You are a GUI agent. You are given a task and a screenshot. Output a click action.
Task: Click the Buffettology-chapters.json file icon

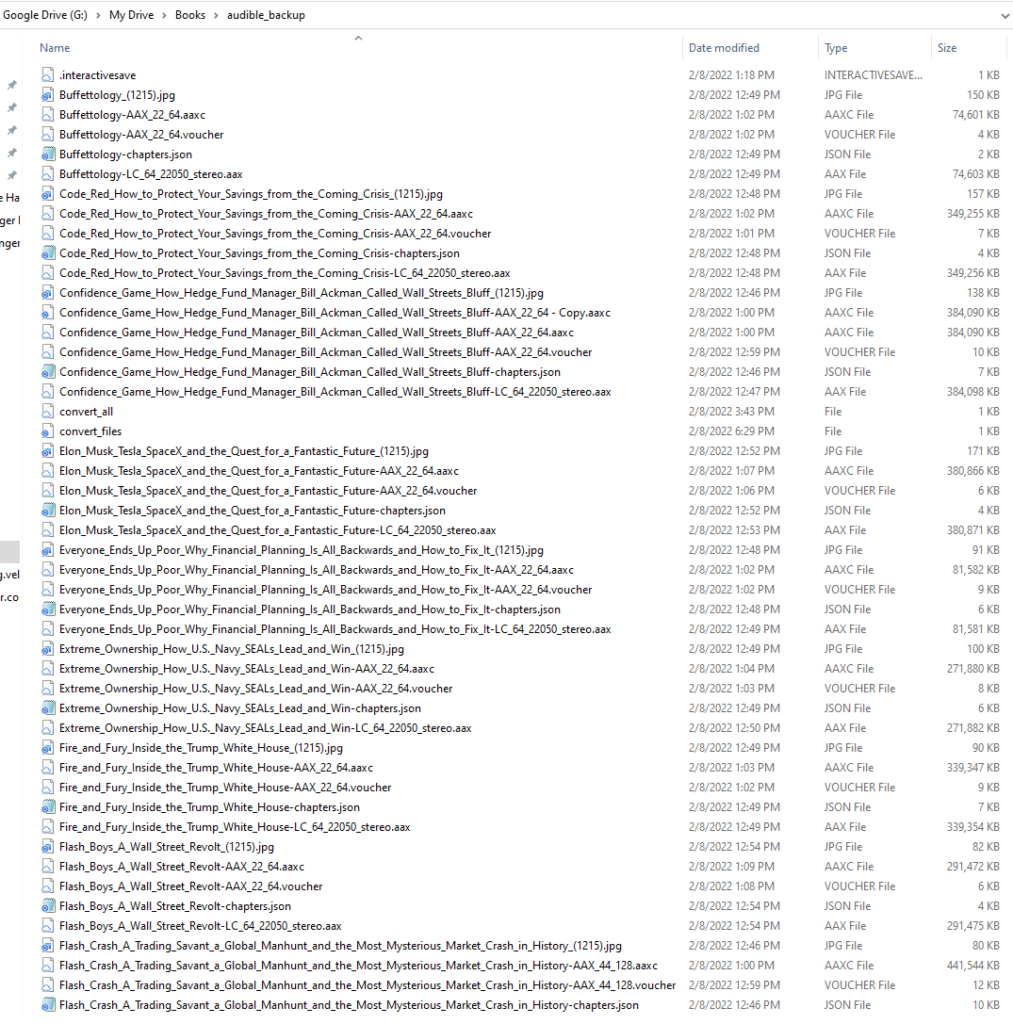coord(48,154)
